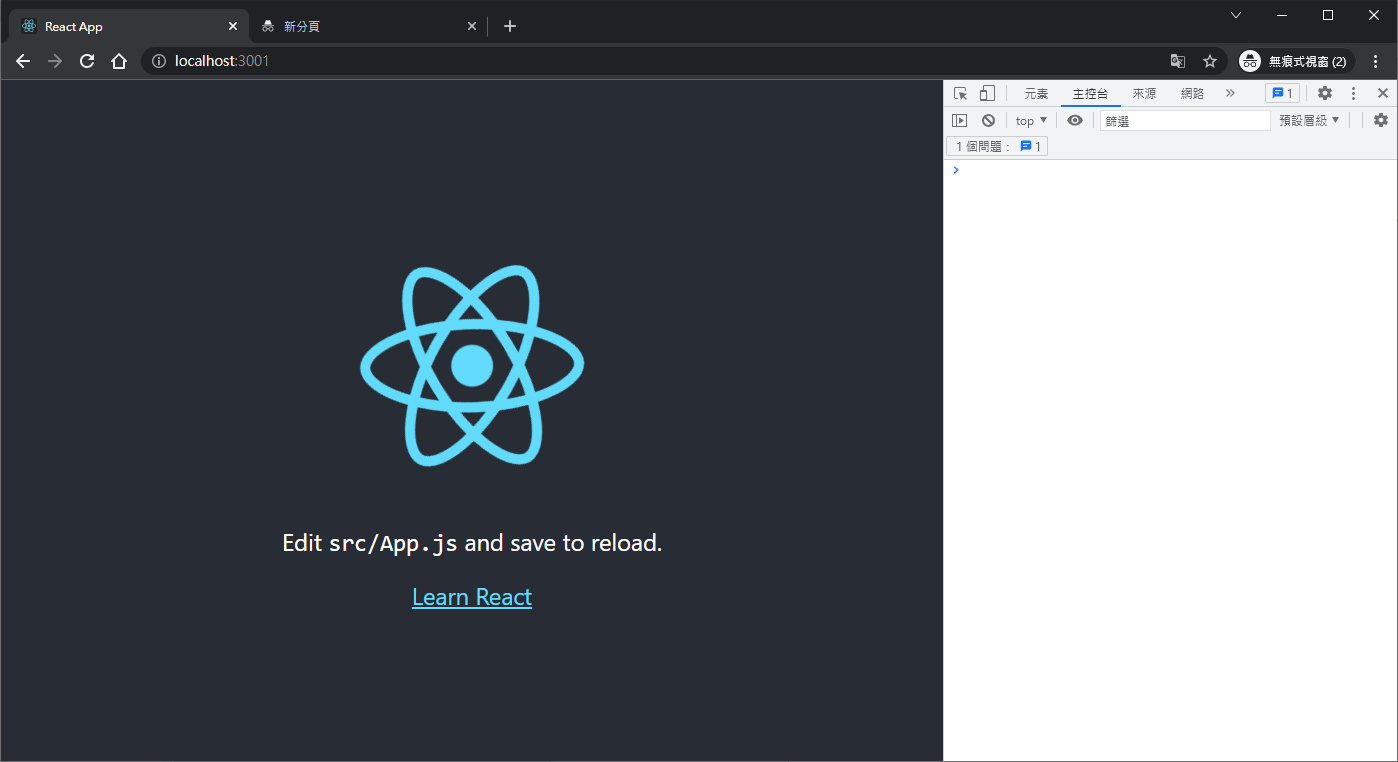This screenshot has width=1398, height=762.
Task: Open the tab search dropdown arrow
Action: [1236, 15]
